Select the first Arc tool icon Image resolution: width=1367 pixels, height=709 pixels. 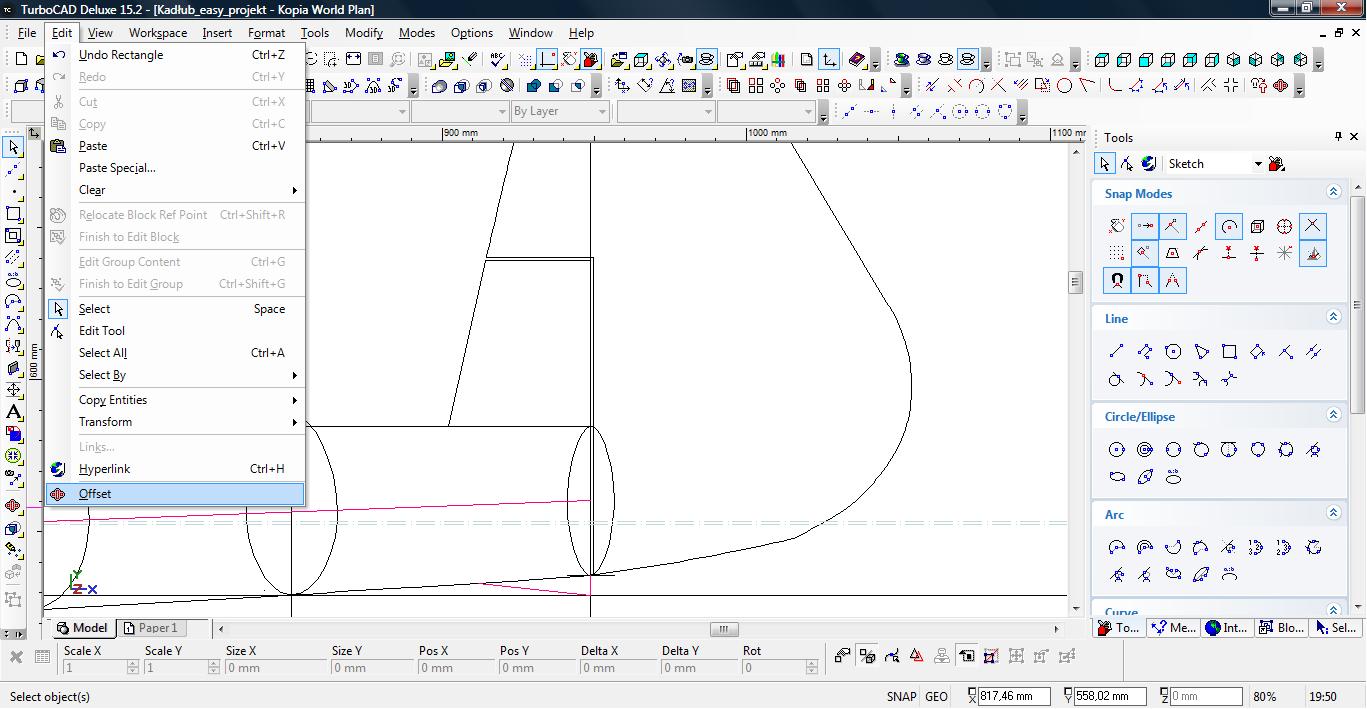coord(1117,547)
